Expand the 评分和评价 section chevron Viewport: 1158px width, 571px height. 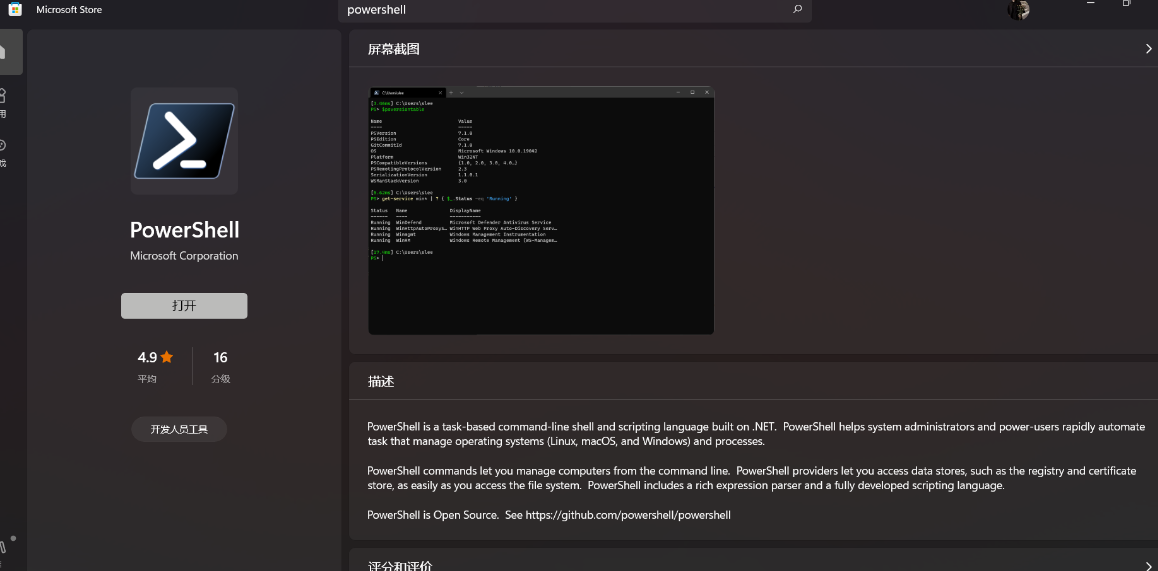[1148, 566]
